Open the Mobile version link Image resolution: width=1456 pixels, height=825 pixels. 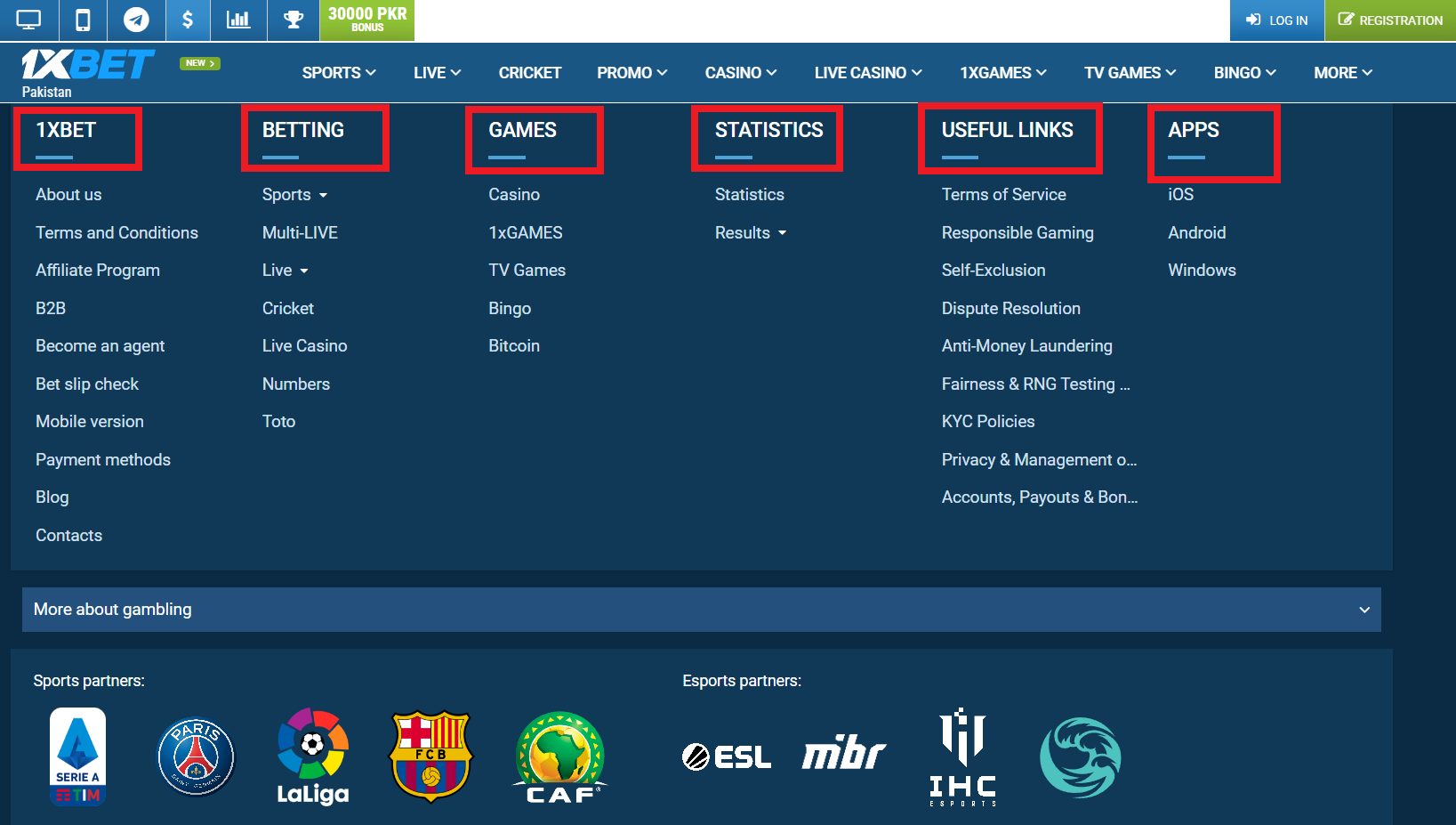click(90, 422)
